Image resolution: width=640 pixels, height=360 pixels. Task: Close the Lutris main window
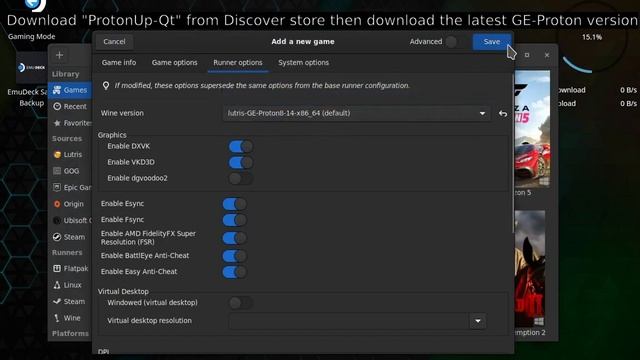click(x=547, y=55)
